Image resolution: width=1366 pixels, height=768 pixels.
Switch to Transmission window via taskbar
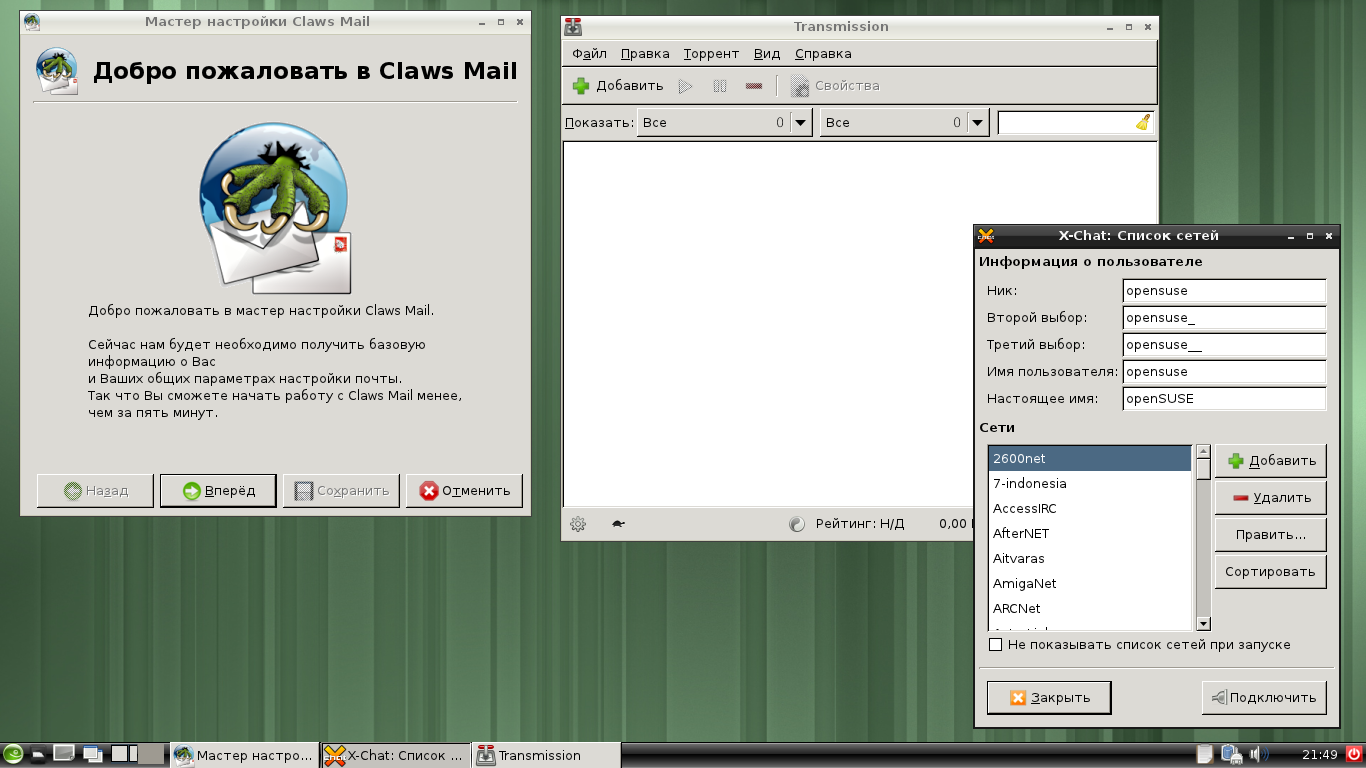(546, 755)
